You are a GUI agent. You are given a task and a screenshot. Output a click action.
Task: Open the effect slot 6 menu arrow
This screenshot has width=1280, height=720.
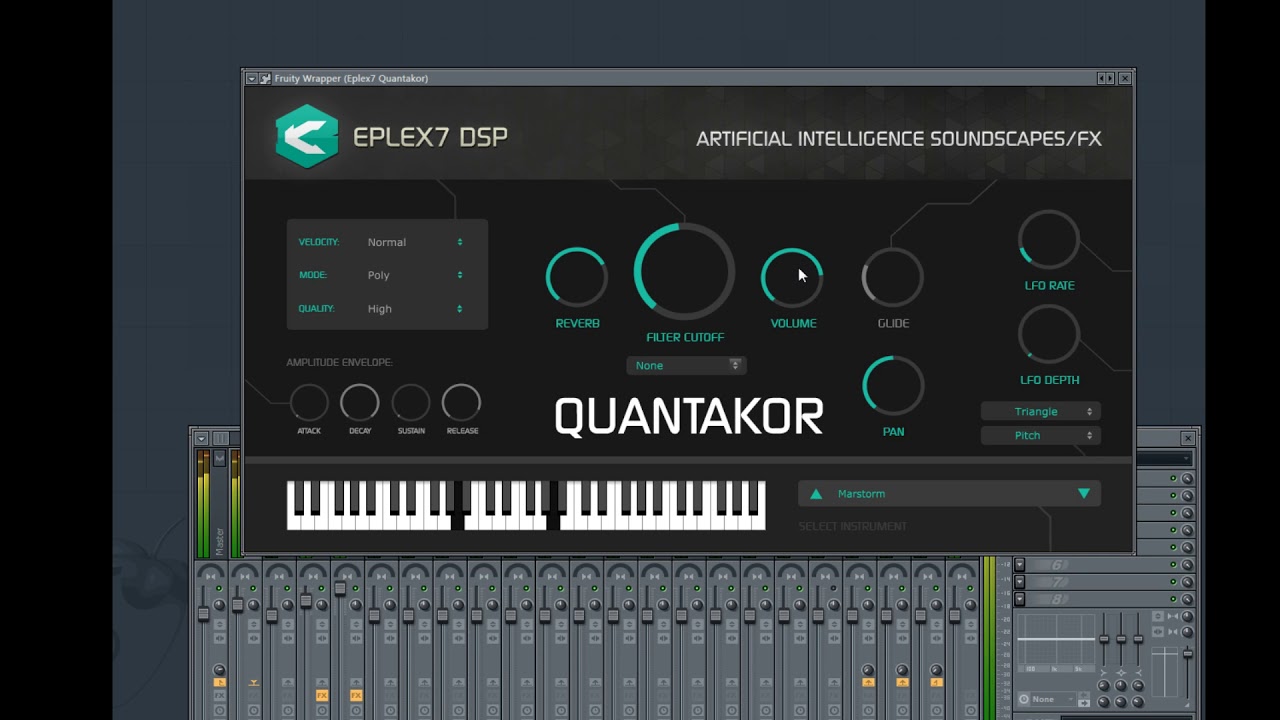pyautogui.click(x=1019, y=565)
